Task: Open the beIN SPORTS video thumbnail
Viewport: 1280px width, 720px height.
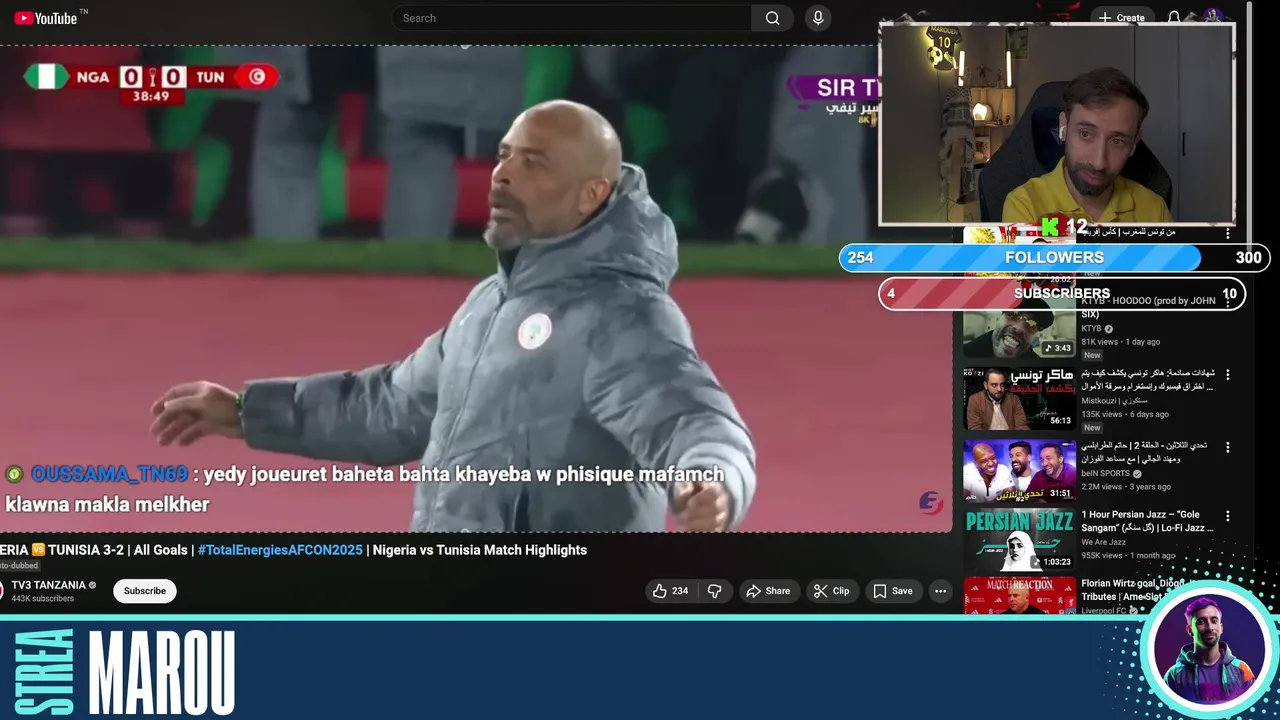Action: pos(1019,471)
